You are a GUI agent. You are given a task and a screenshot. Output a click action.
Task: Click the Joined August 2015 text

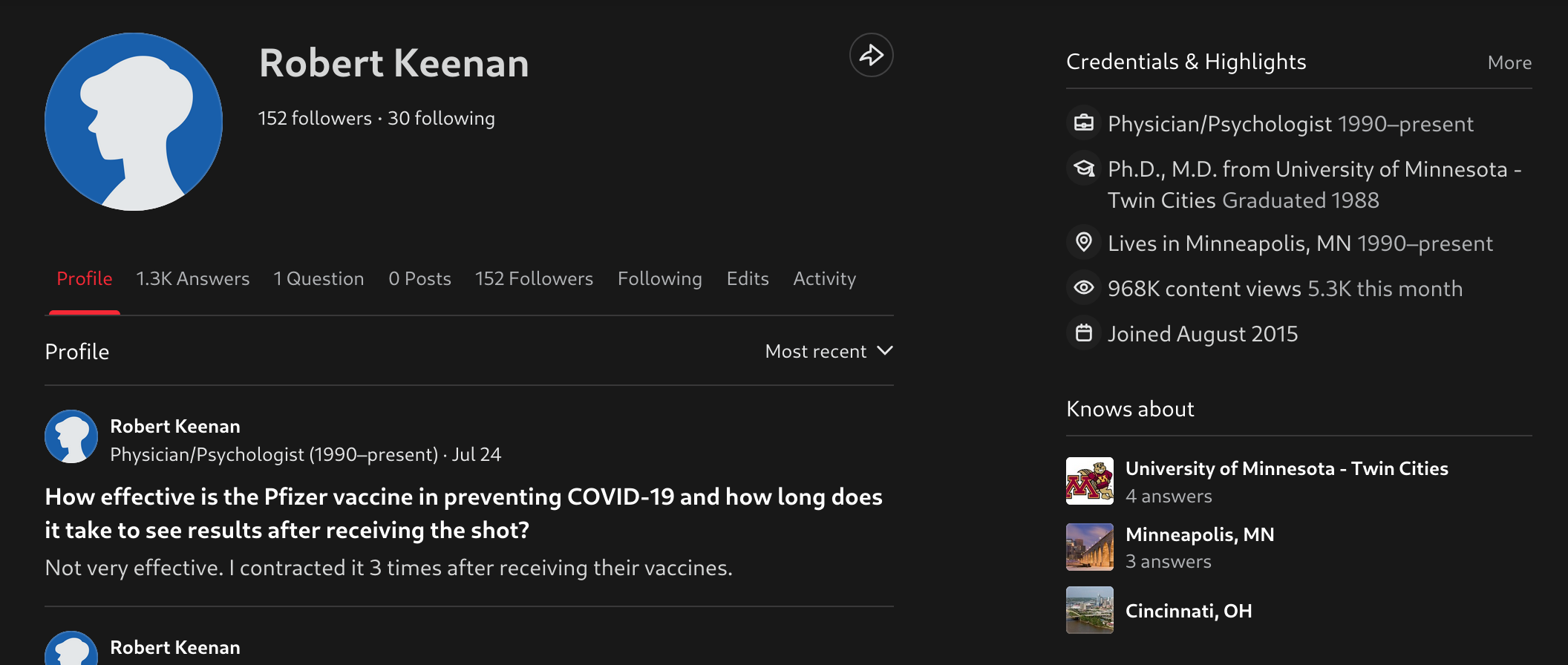(x=1203, y=334)
